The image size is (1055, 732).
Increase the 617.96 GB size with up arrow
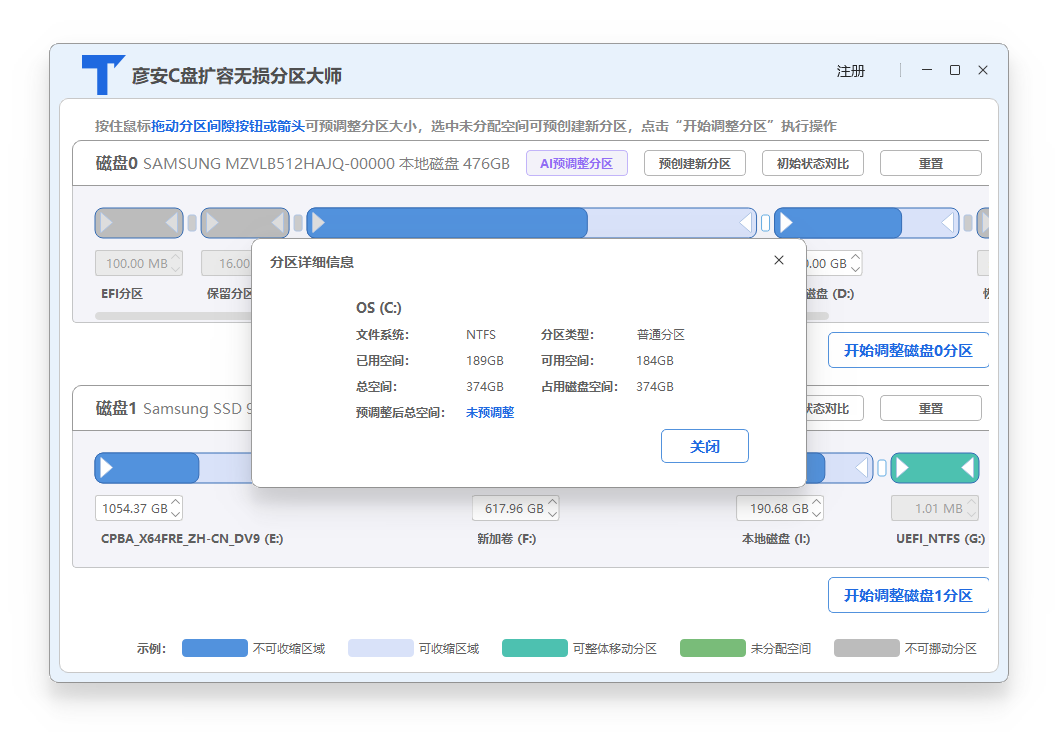click(x=552, y=503)
